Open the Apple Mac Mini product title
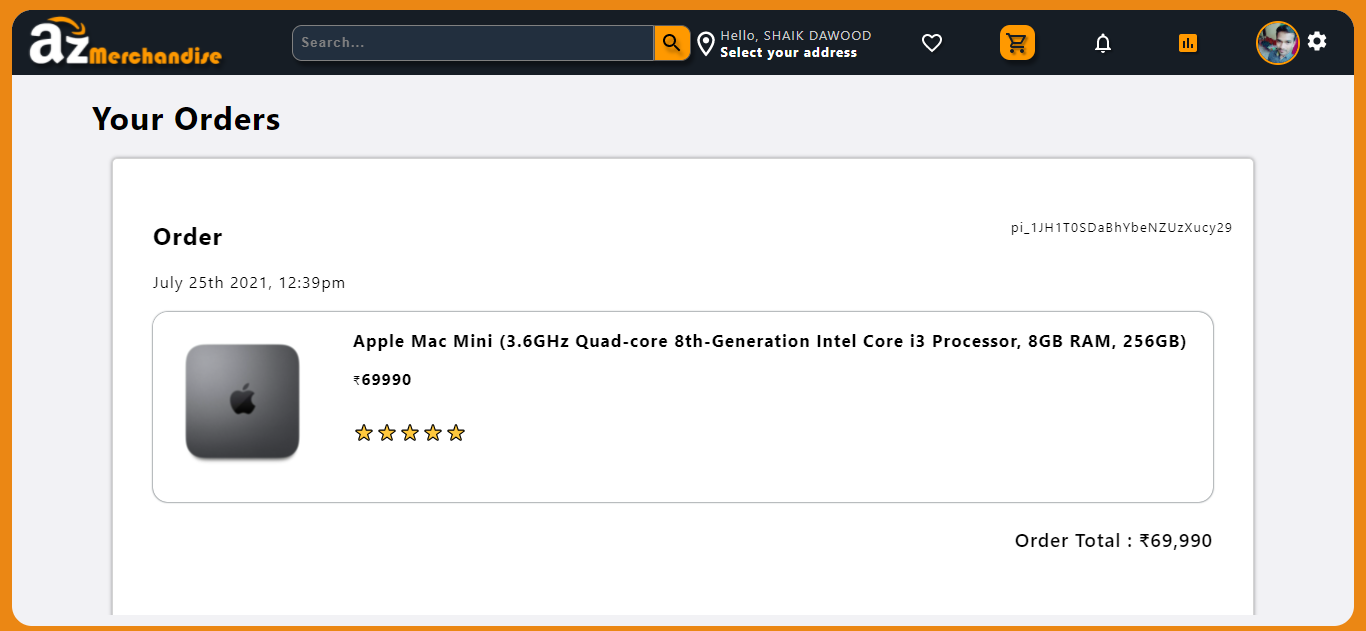This screenshot has height=631, width=1366. tap(769, 341)
